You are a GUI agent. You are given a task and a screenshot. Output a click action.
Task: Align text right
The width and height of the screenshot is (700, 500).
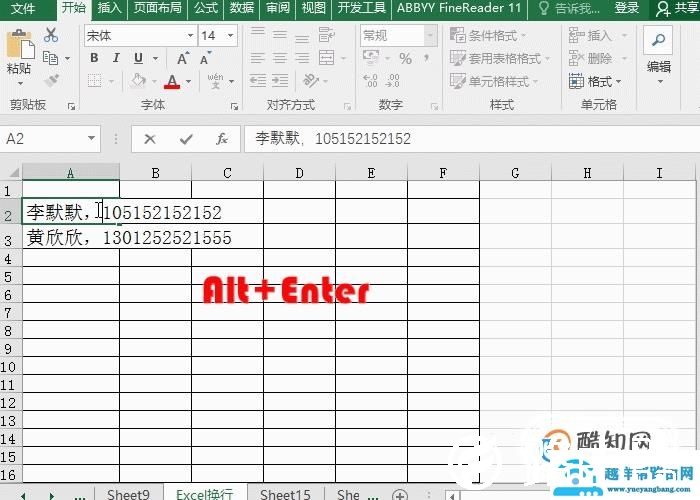(302, 58)
